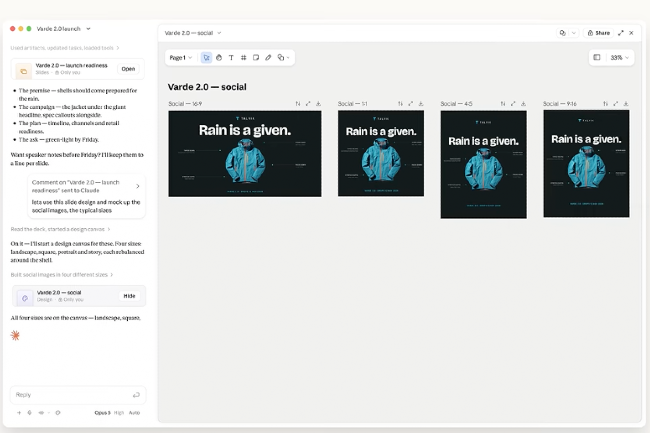Click the reorder icon on Social — 4:5

(503, 104)
